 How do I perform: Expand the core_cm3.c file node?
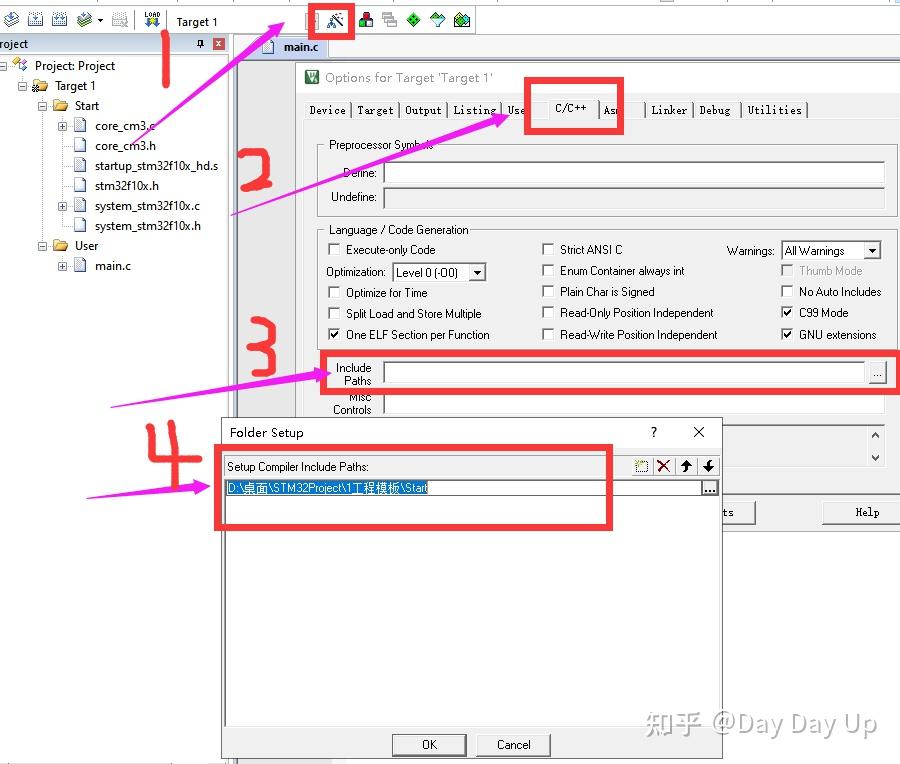pyautogui.click(x=62, y=126)
